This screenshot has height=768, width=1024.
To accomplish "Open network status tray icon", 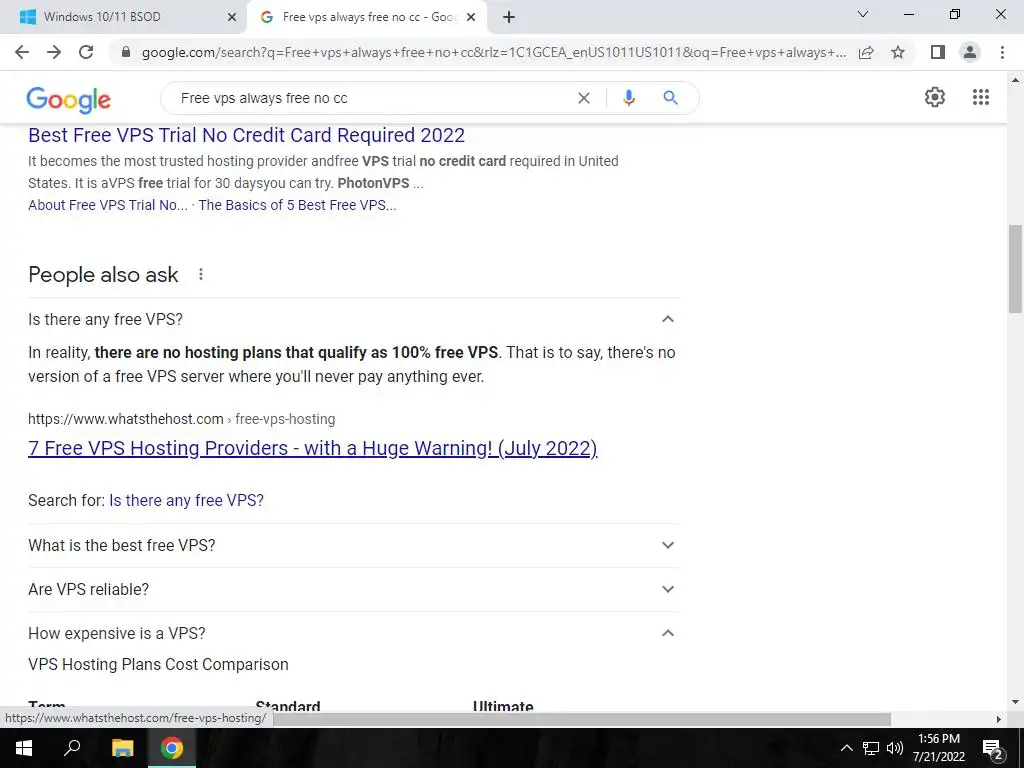I will (871, 748).
